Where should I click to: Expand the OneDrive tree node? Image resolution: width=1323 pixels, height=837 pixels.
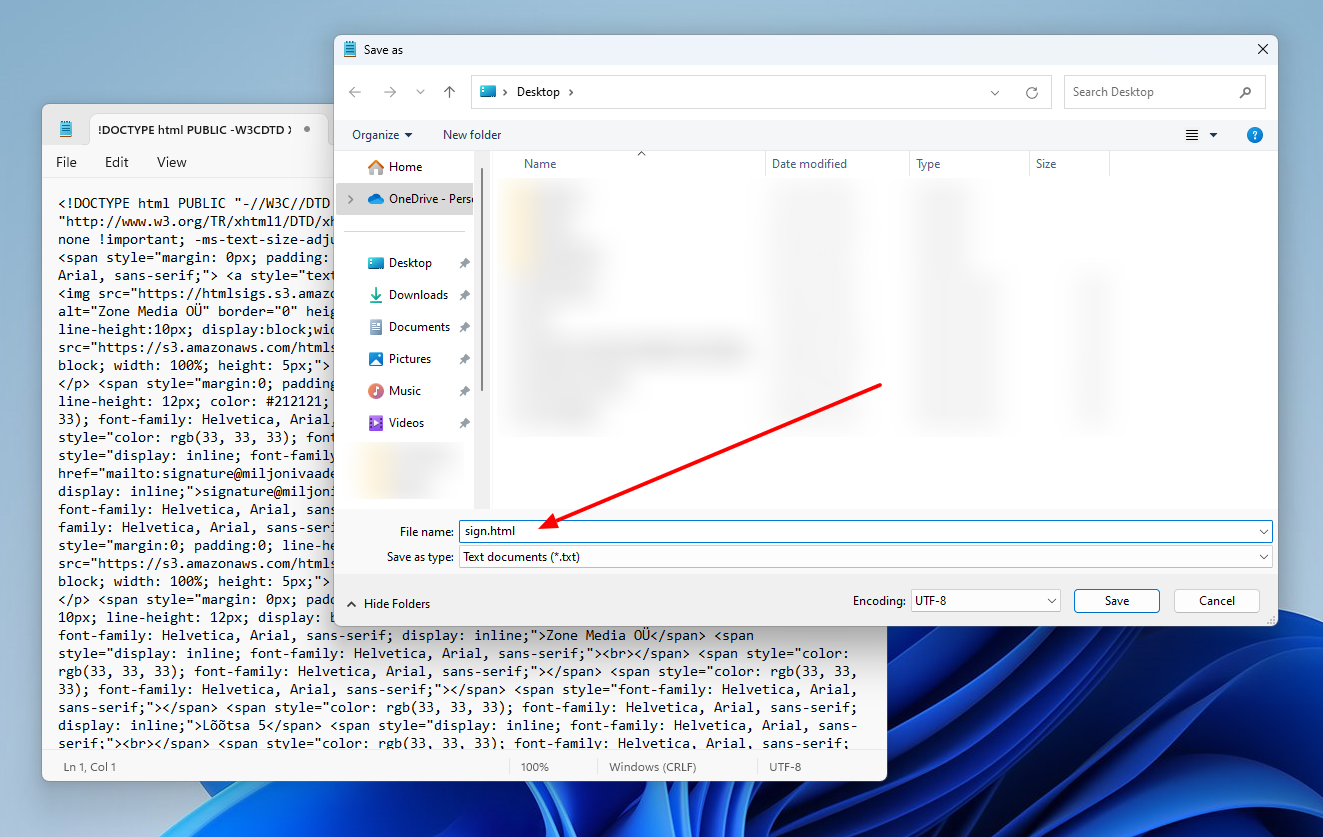pyautogui.click(x=350, y=199)
